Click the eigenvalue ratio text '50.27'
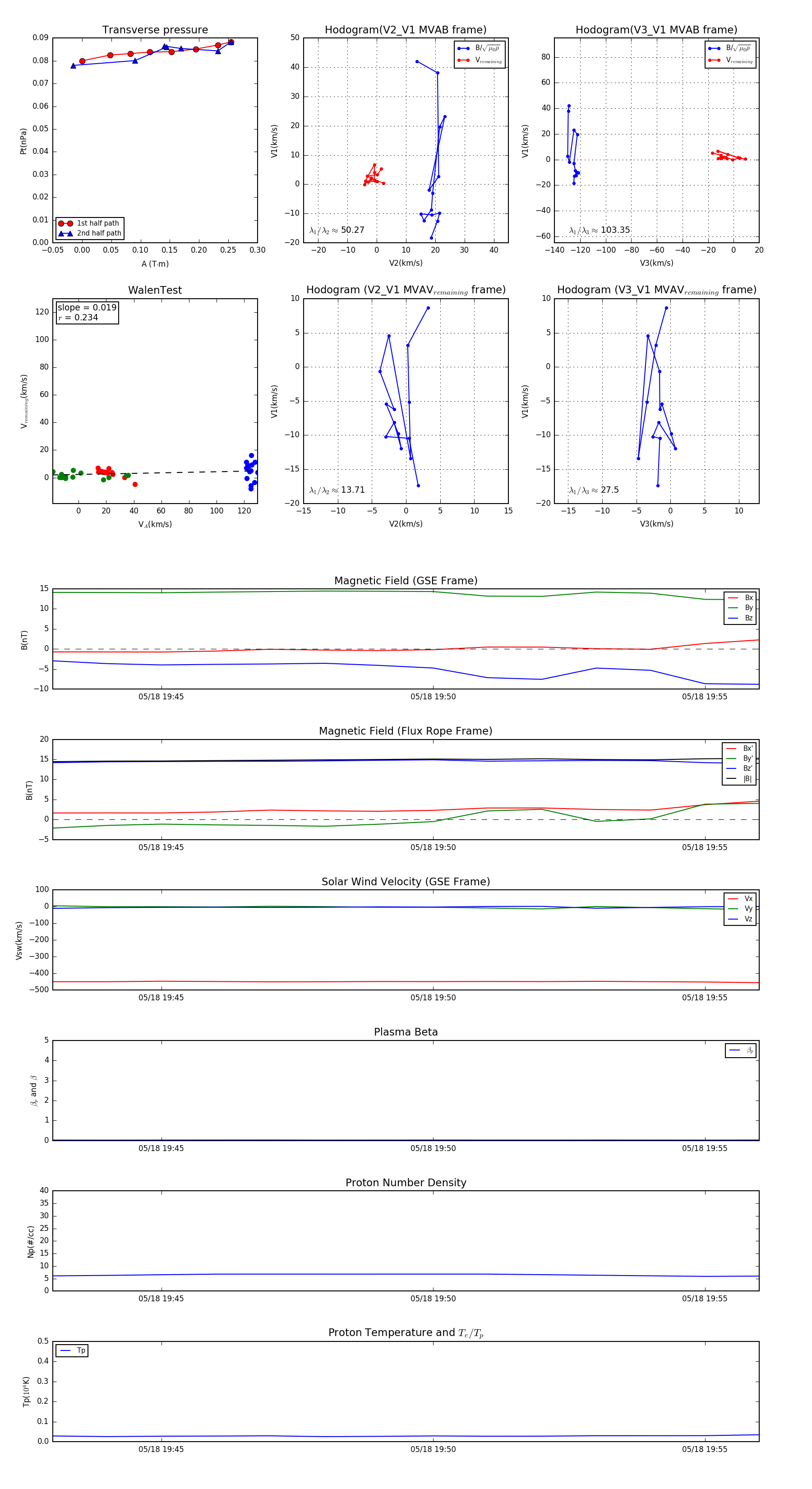 point(352,230)
